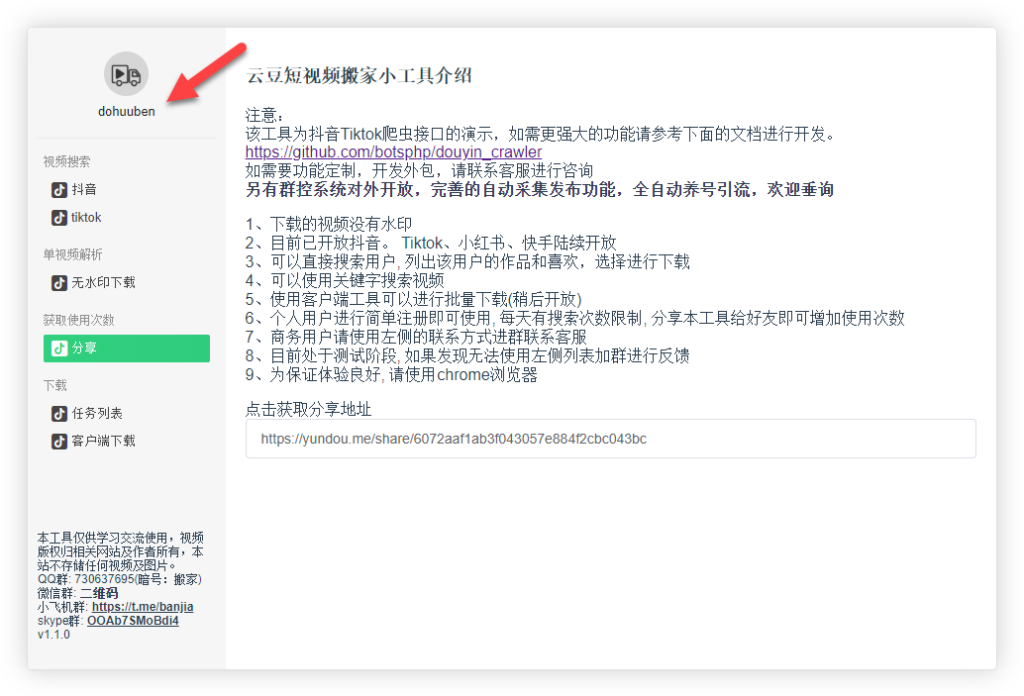Click the TikTok icon beside 抖音
1024x696 pixels.
click(x=59, y=189)
